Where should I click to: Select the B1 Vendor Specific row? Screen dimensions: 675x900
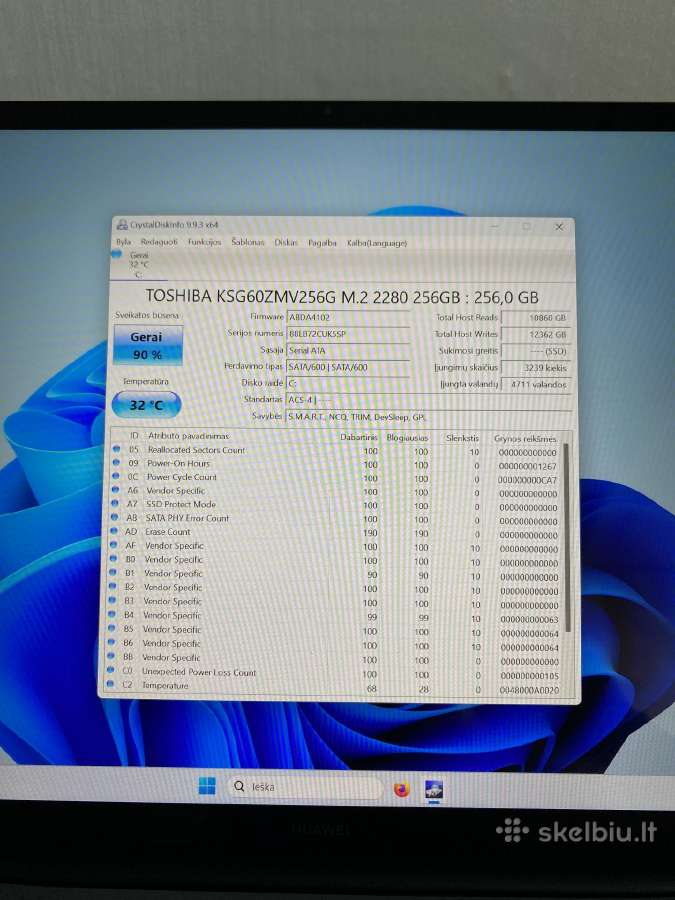(336, 575)
